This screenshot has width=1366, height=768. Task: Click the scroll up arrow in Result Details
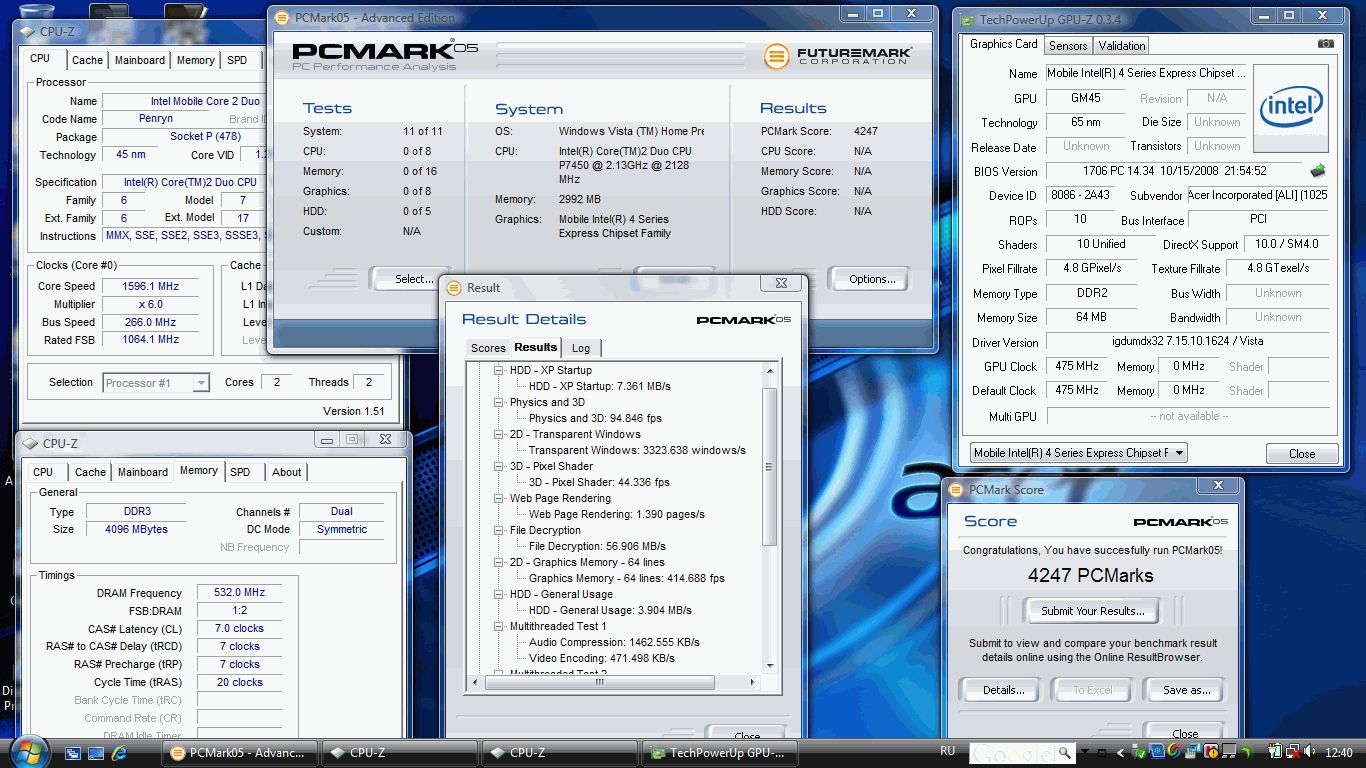click(x=769, y=371)
